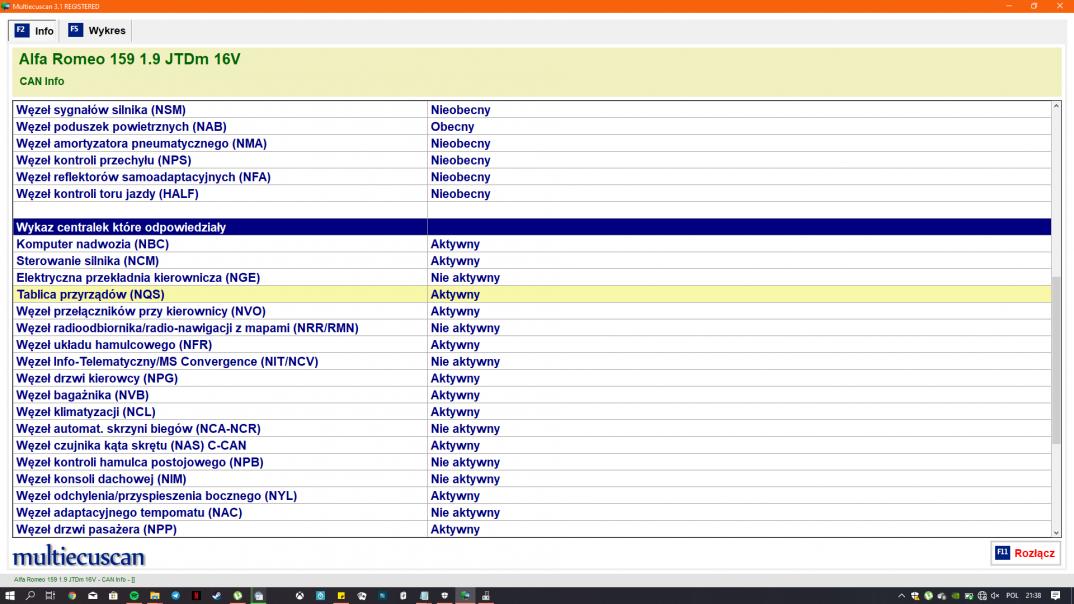Open the Windows Start menu
This screenshot has height=604, width=1074.
pyautogui.click(x=10, y=596)
